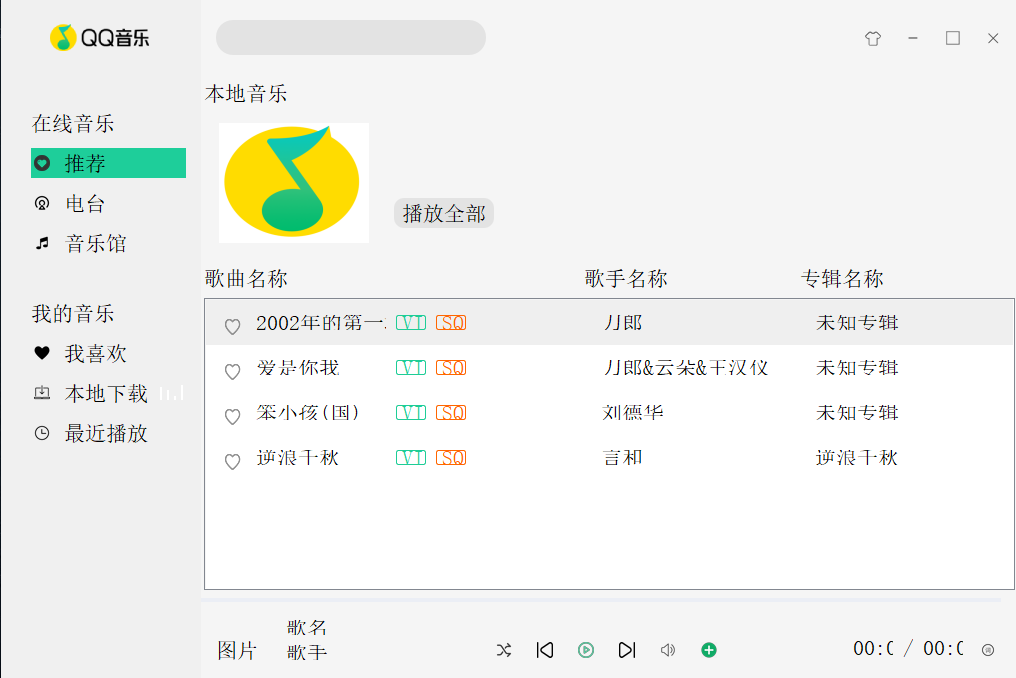Click VIP badge on 逆浪千秋 row
The width and height of the screenshot is (1016, 678).
pyautogui.click(x=411, y=458)
